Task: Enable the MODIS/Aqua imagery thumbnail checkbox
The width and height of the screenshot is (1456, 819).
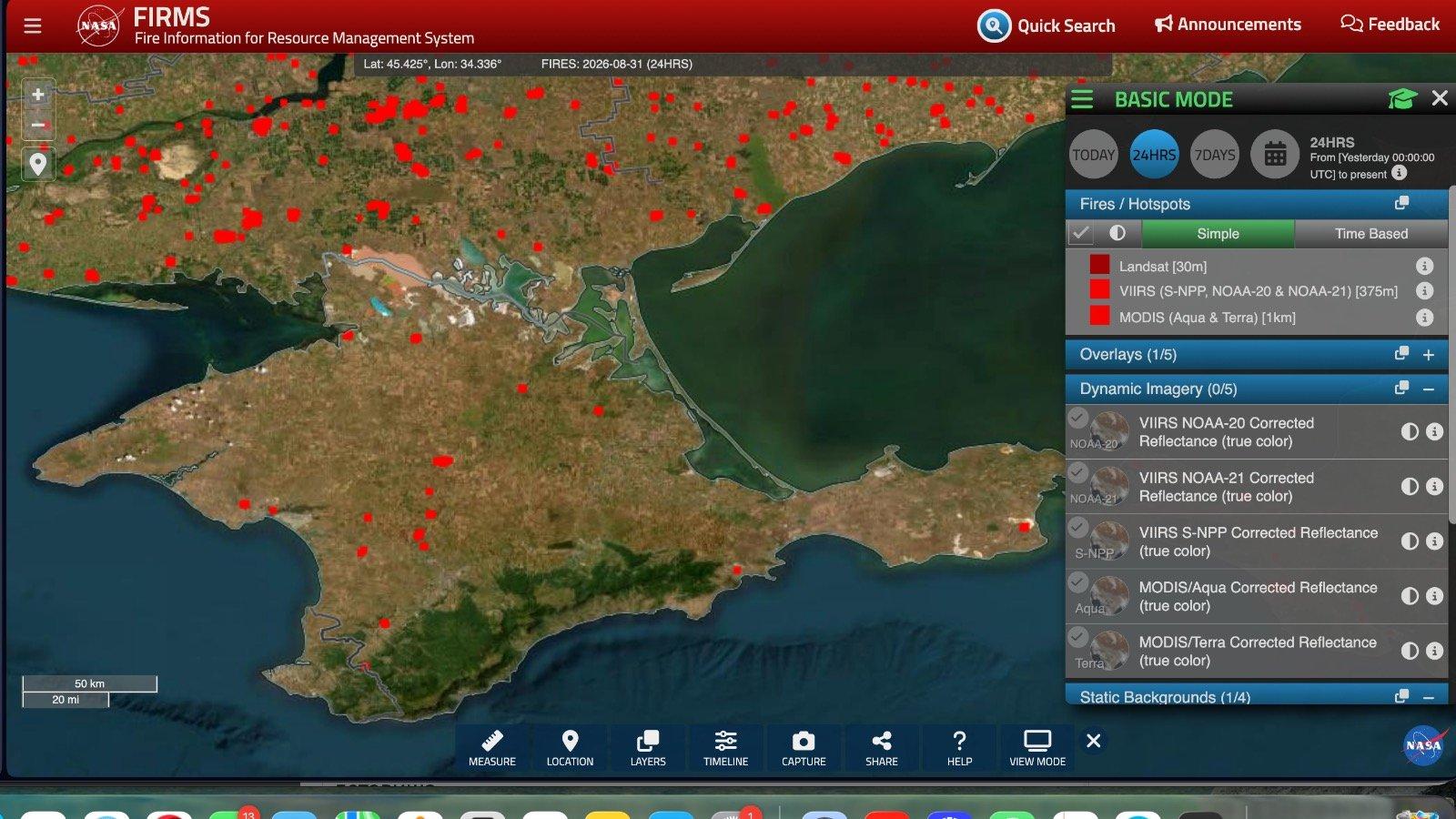Action: tap(1078, 581)
